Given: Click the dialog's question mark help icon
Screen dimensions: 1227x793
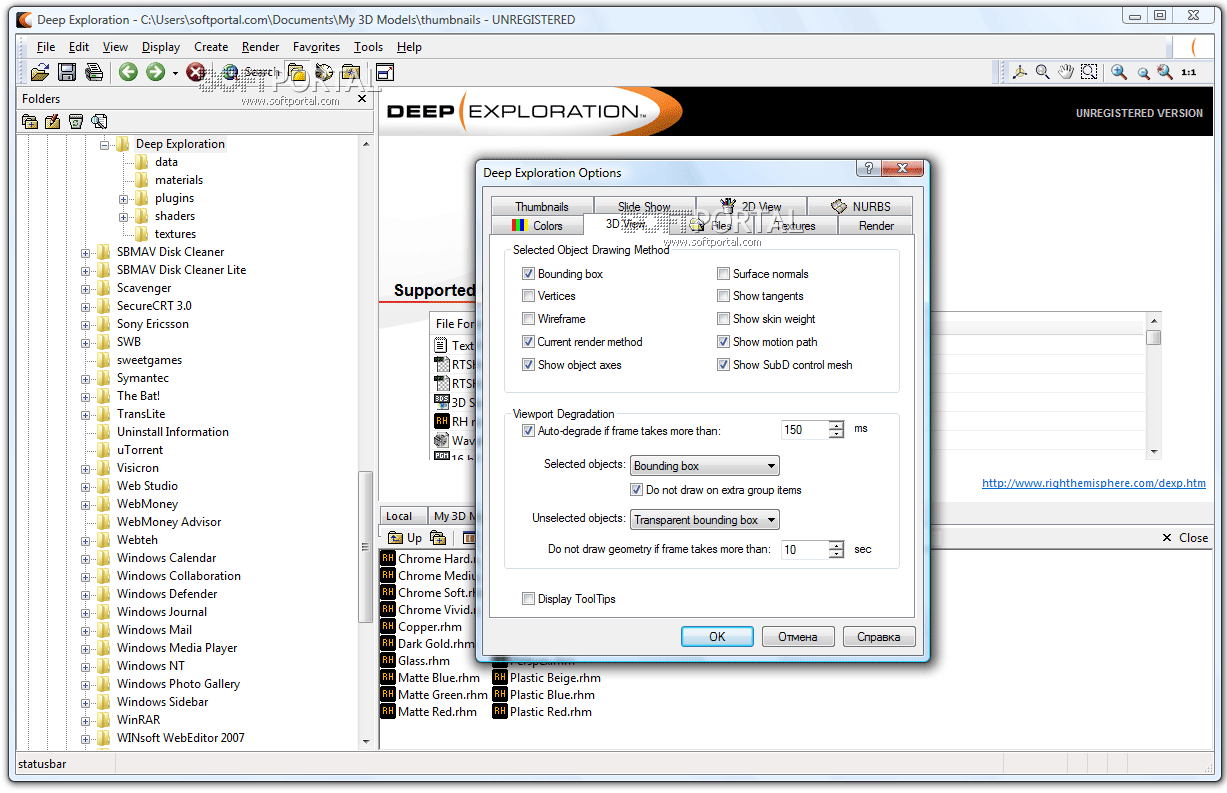Looking at the screenshot, I should click(868, 168).
